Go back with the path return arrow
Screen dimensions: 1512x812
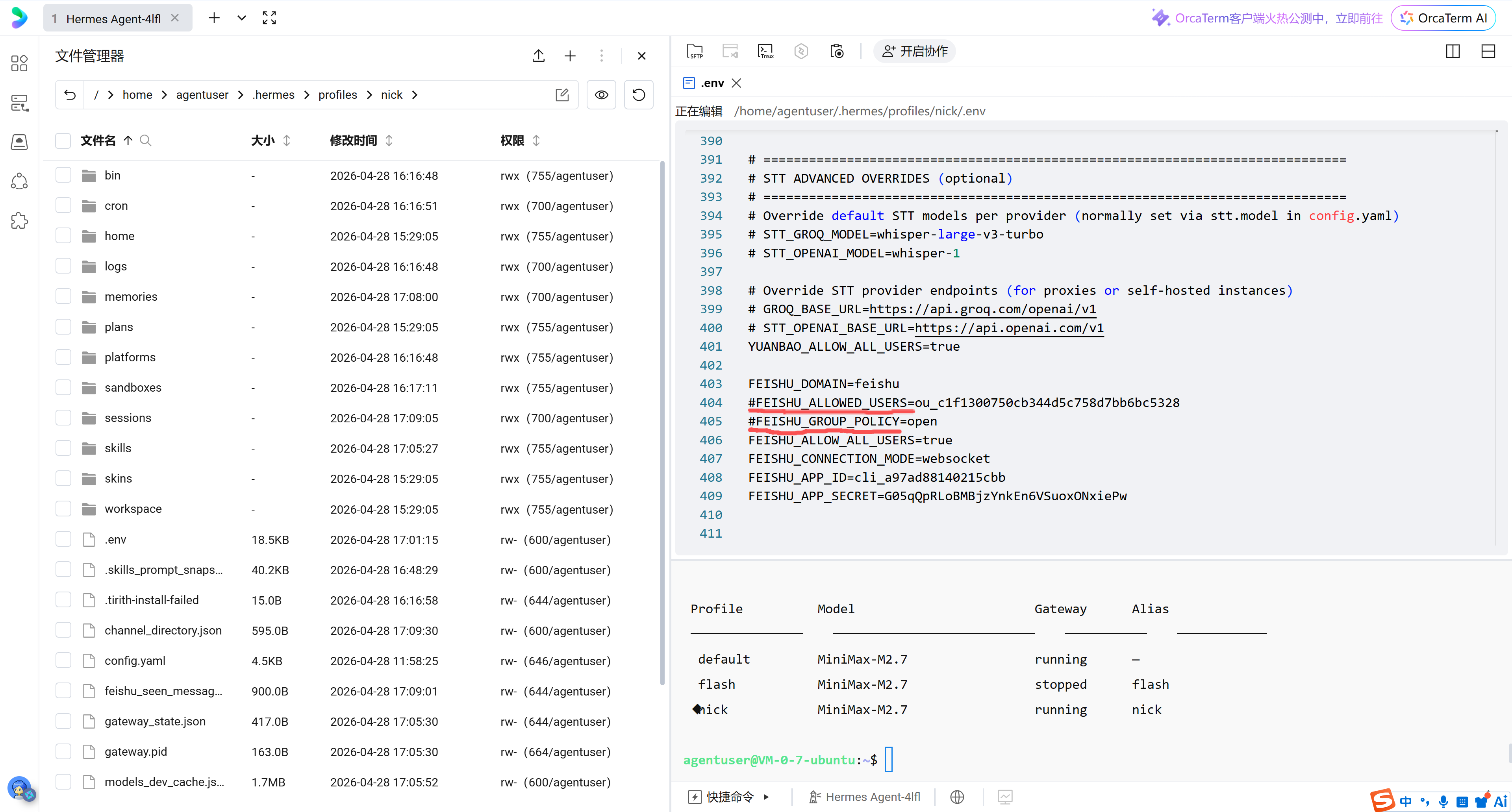coord(70,94)
